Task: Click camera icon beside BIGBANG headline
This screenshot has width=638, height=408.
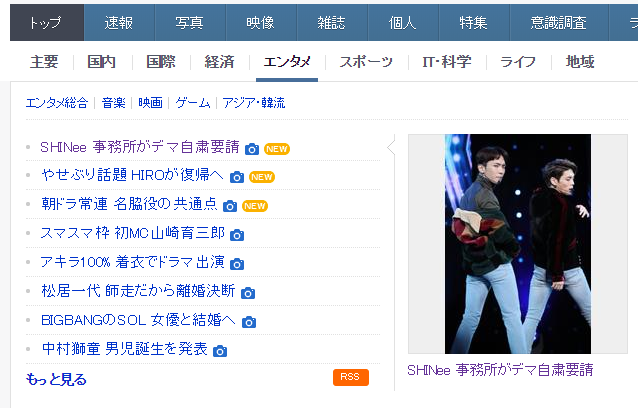Action: [x=249, y=322]
